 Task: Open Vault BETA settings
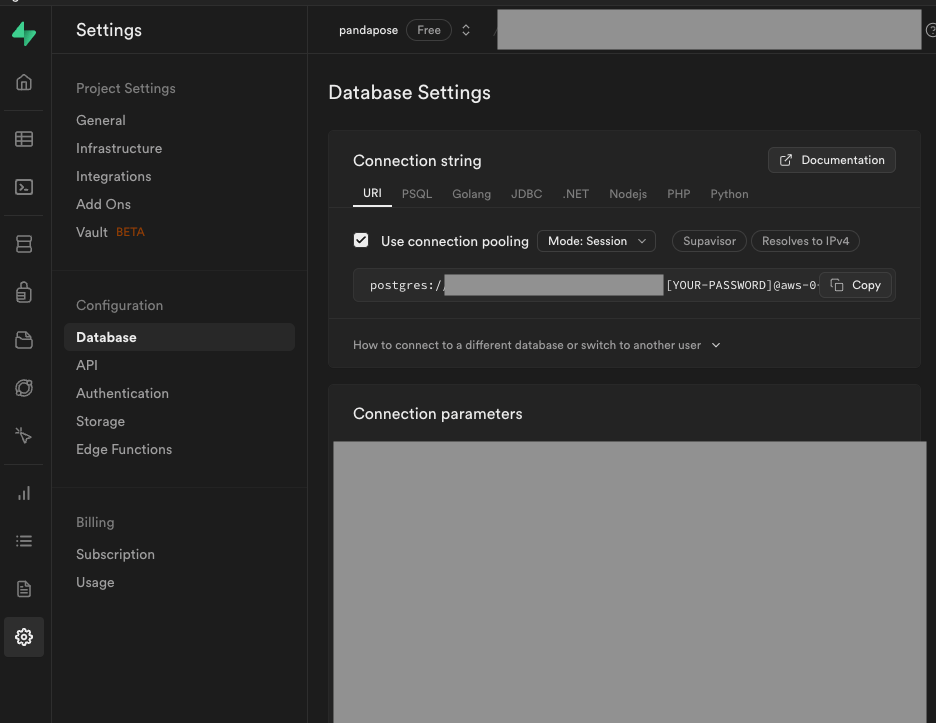110,232
